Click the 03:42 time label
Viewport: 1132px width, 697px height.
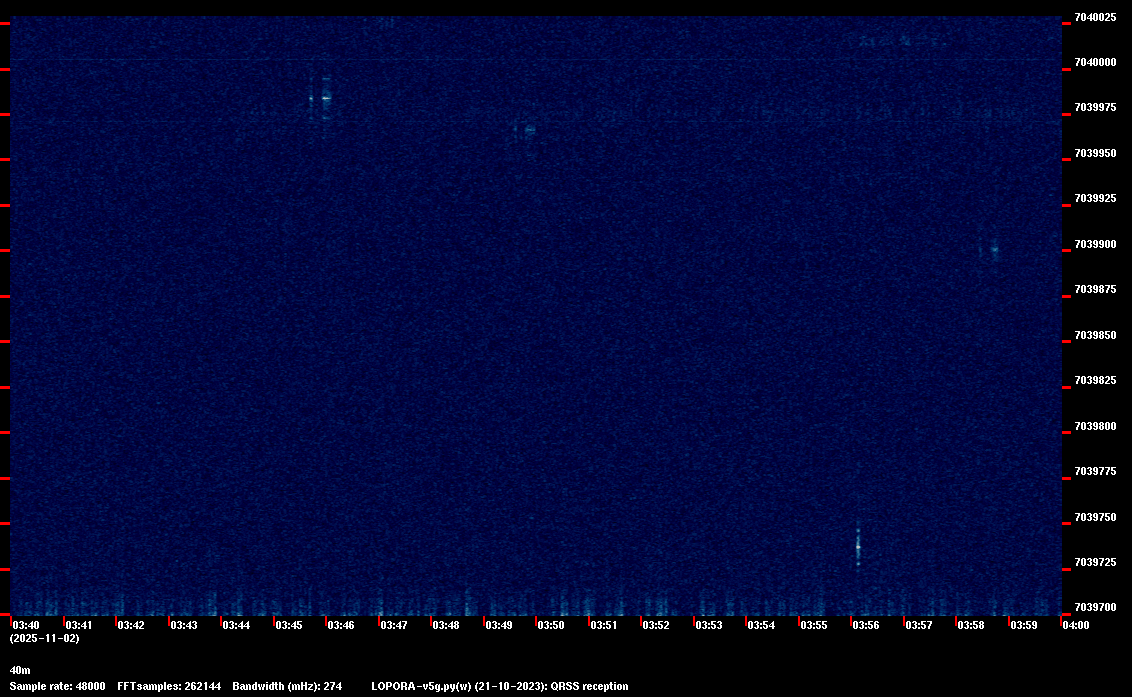pos(131,625)
